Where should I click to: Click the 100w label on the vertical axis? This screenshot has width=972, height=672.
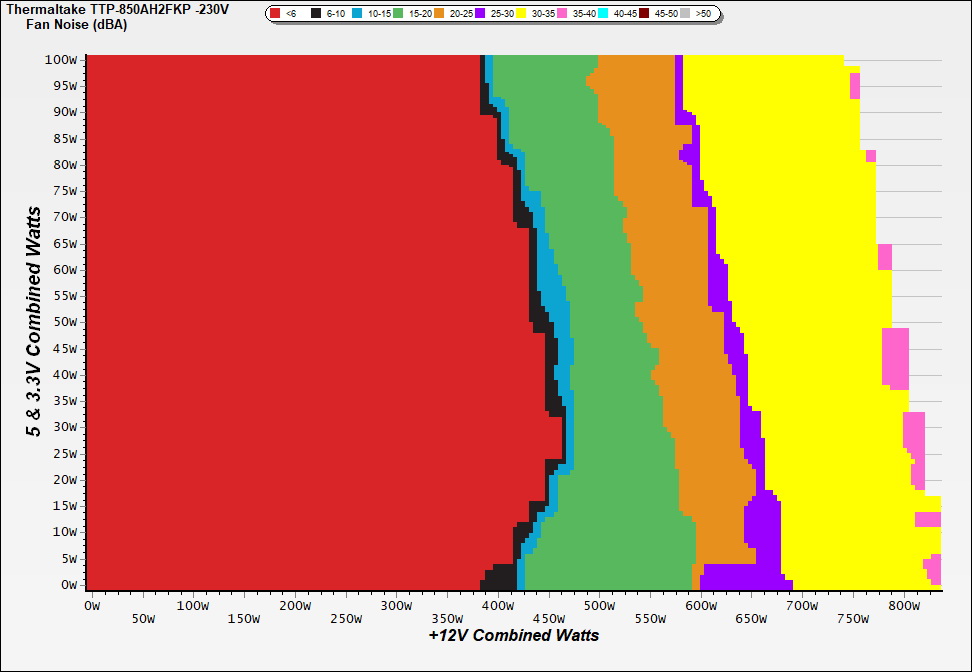click(x=62, y=60)
